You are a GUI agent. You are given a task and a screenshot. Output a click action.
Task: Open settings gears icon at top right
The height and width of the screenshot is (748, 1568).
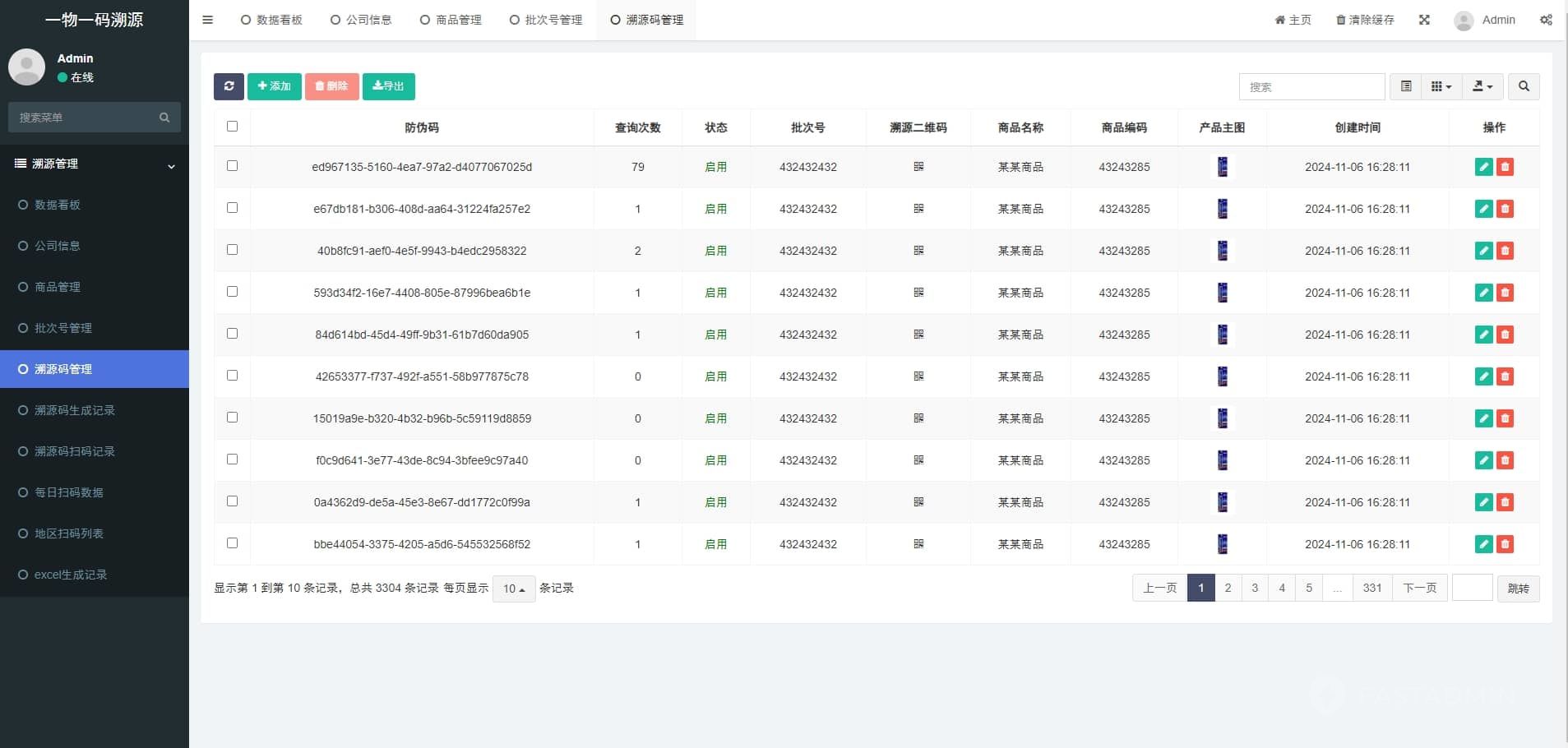pos(1546,20)
